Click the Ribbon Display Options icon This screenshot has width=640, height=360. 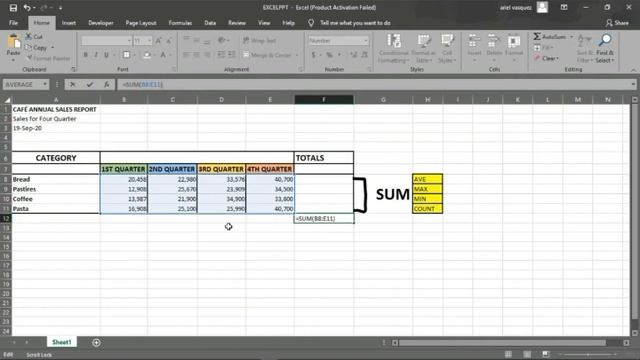pyautogui.click(x=564, y=7)
